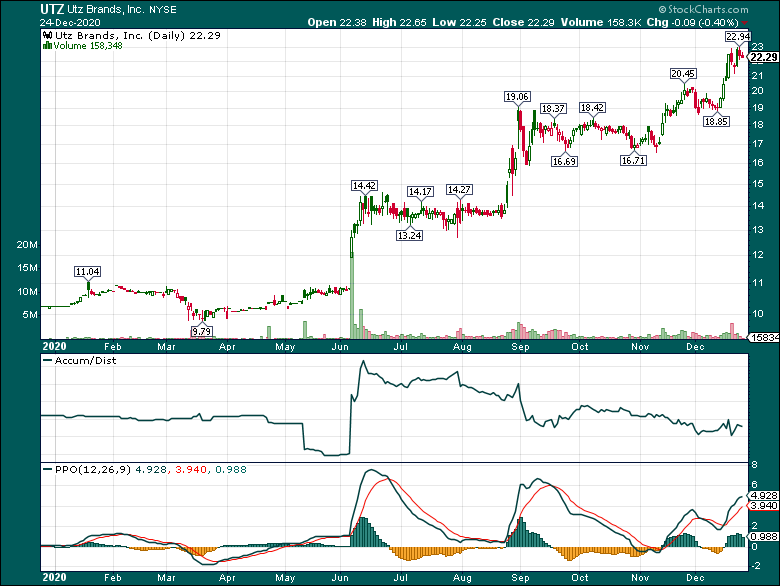The height and width of the screenshot is (586, 780).
Task: Click the Sep label on price chart axis
Action: tap(520, 347)
